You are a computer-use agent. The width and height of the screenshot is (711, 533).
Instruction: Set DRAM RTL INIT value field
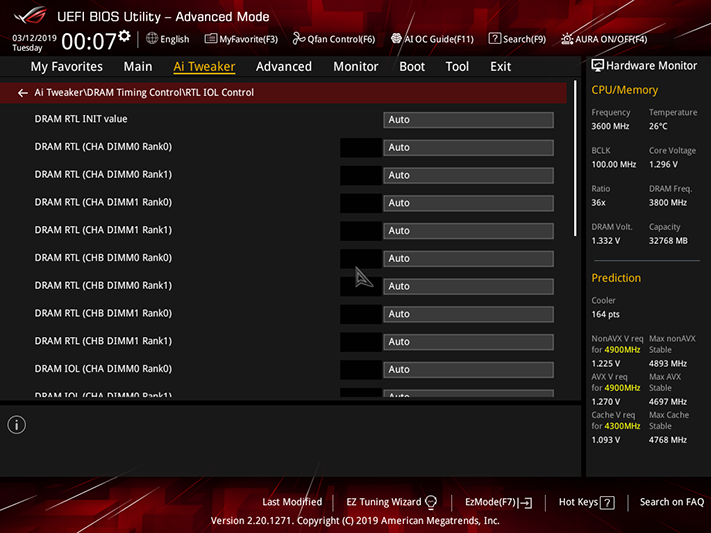[x=468, y=120]
